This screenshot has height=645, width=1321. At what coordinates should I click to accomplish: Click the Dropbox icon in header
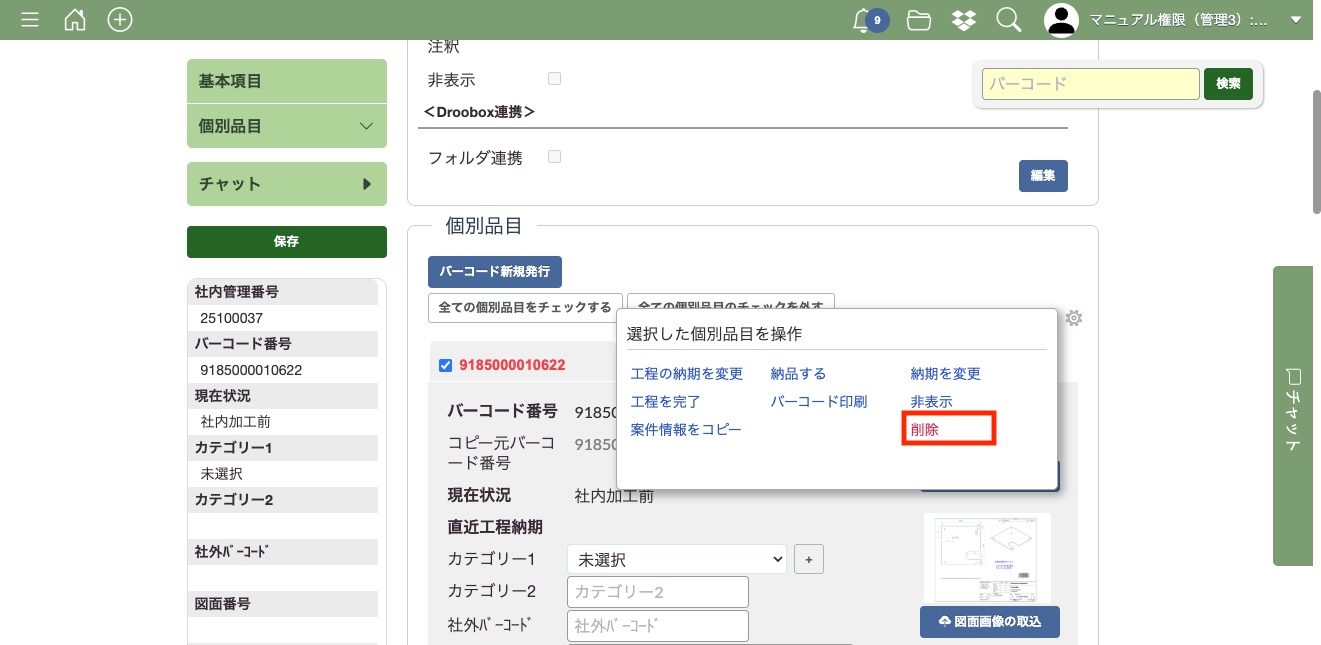[963, 20]
